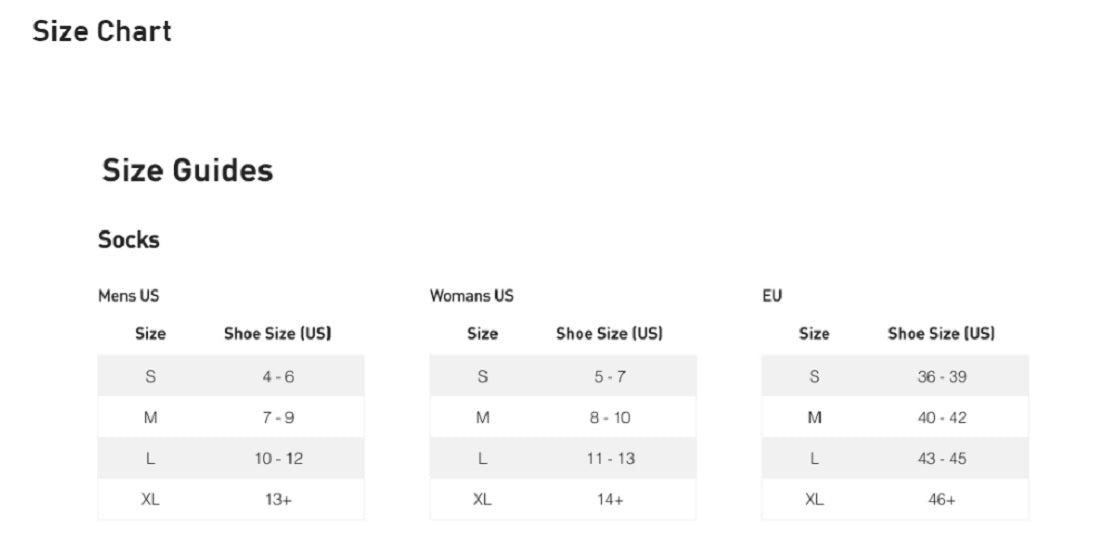This screenshot has height=541, width=1100.
Task: Click "5 - 7" in the Womans US table
Action: [x=610, y=377]
